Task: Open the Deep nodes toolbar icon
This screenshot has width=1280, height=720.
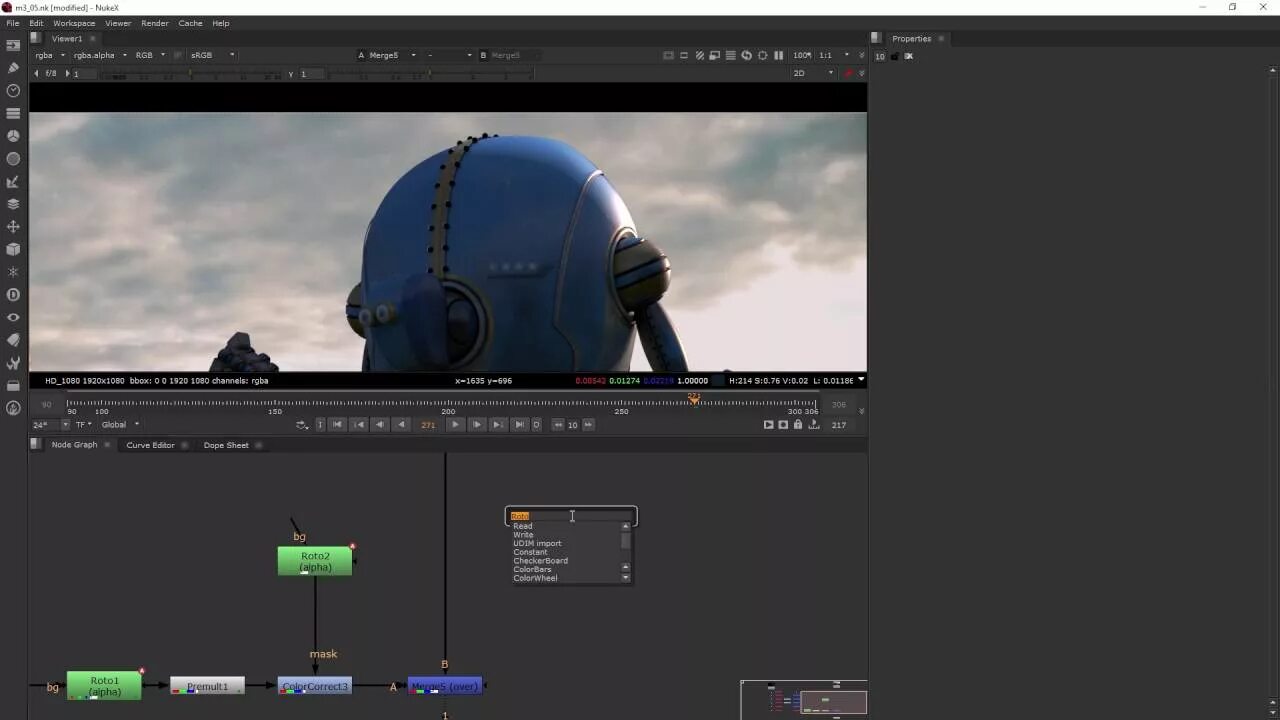Action: pos(13,295)
